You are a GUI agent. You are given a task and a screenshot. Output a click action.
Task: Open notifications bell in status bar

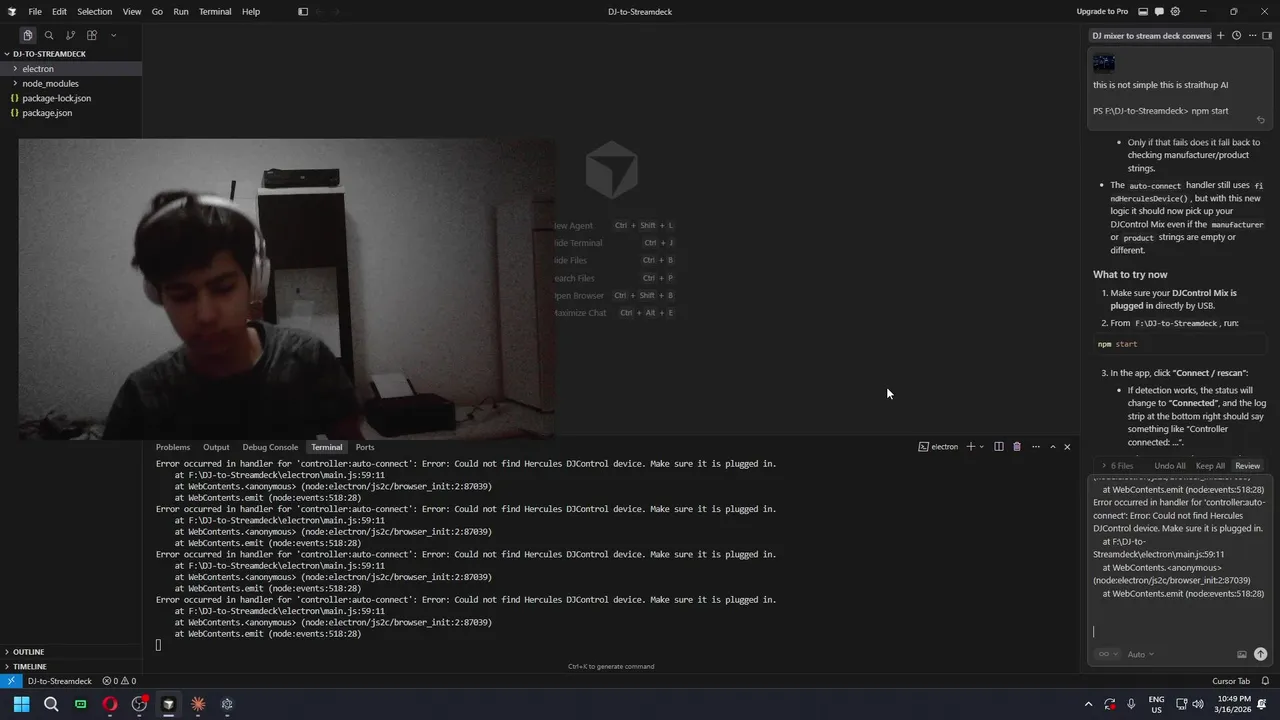[1266, 681]
